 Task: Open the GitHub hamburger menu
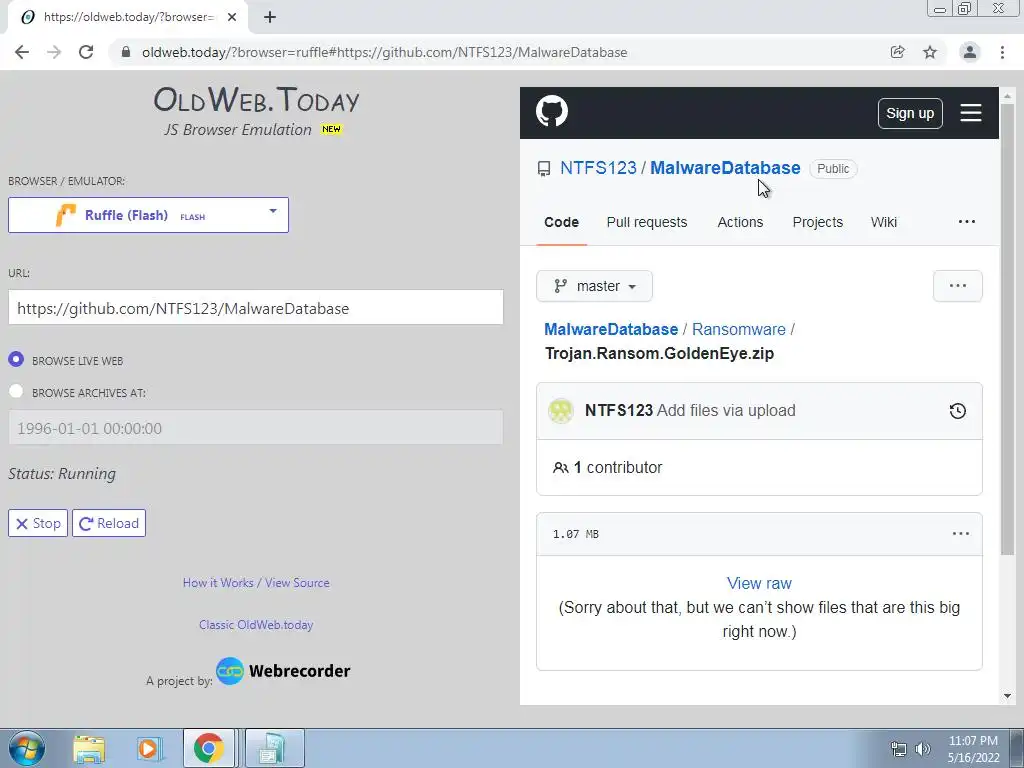[970, 113]
